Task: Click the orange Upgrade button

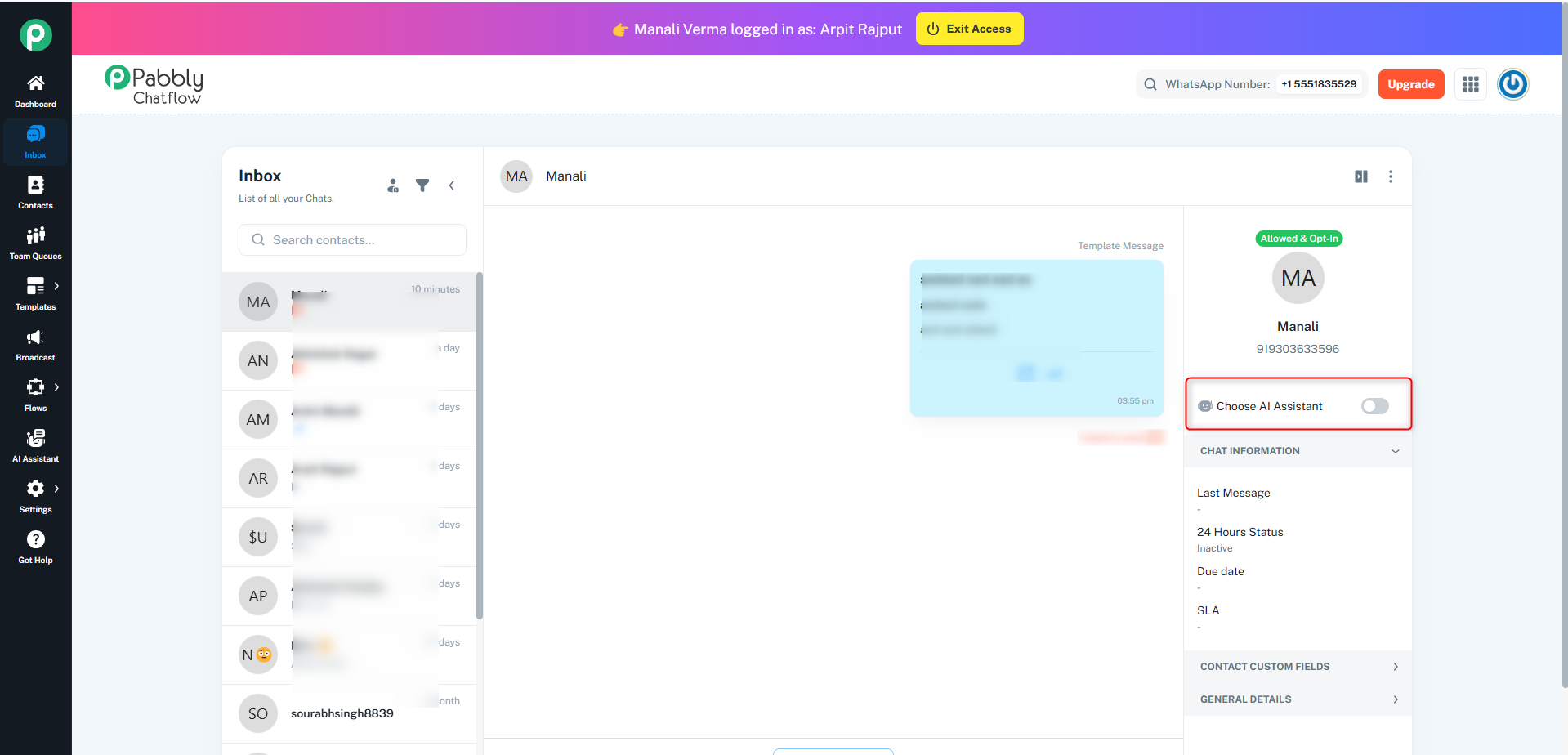Action: 1411,84
